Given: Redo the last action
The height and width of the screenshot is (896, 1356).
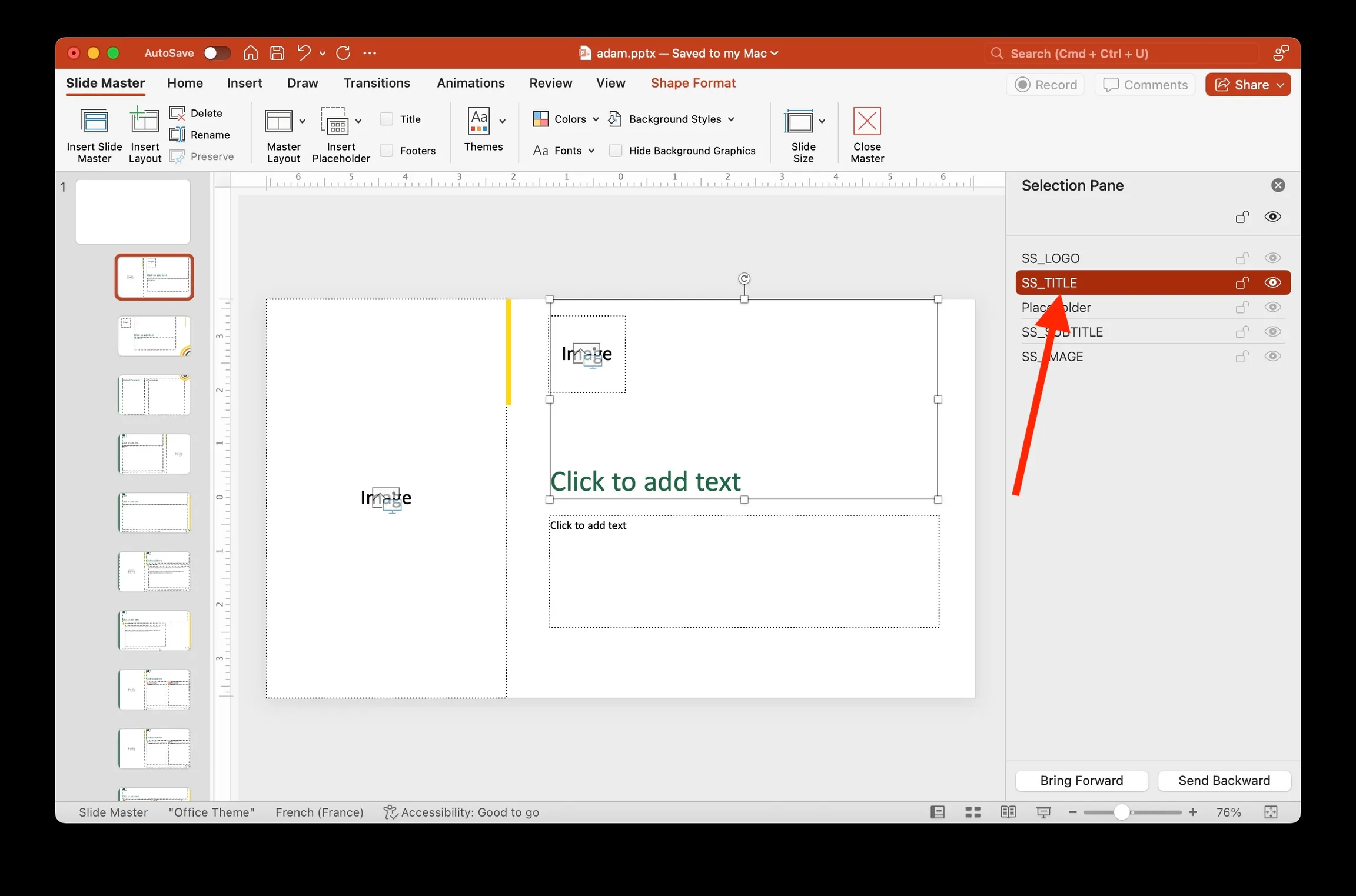Looking at the screenshot, I should tap(343, 53).
